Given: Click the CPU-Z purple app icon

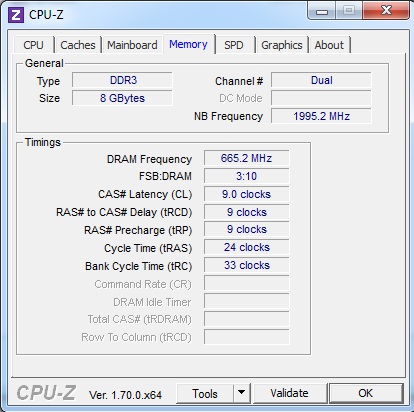Looking at the screenshot, I should [16, 15].
